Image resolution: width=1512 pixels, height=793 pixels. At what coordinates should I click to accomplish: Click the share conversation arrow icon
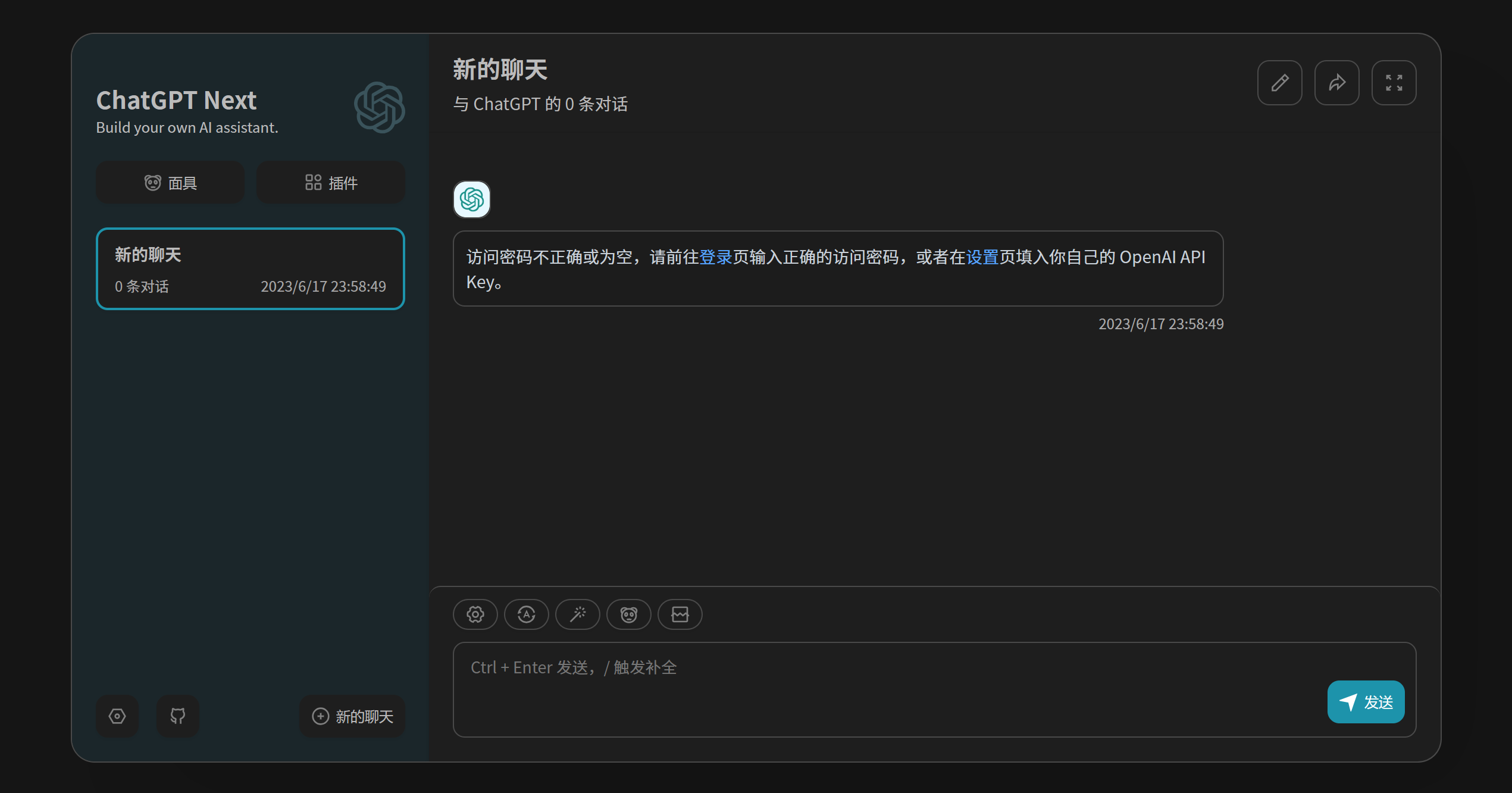[1336, 83]
